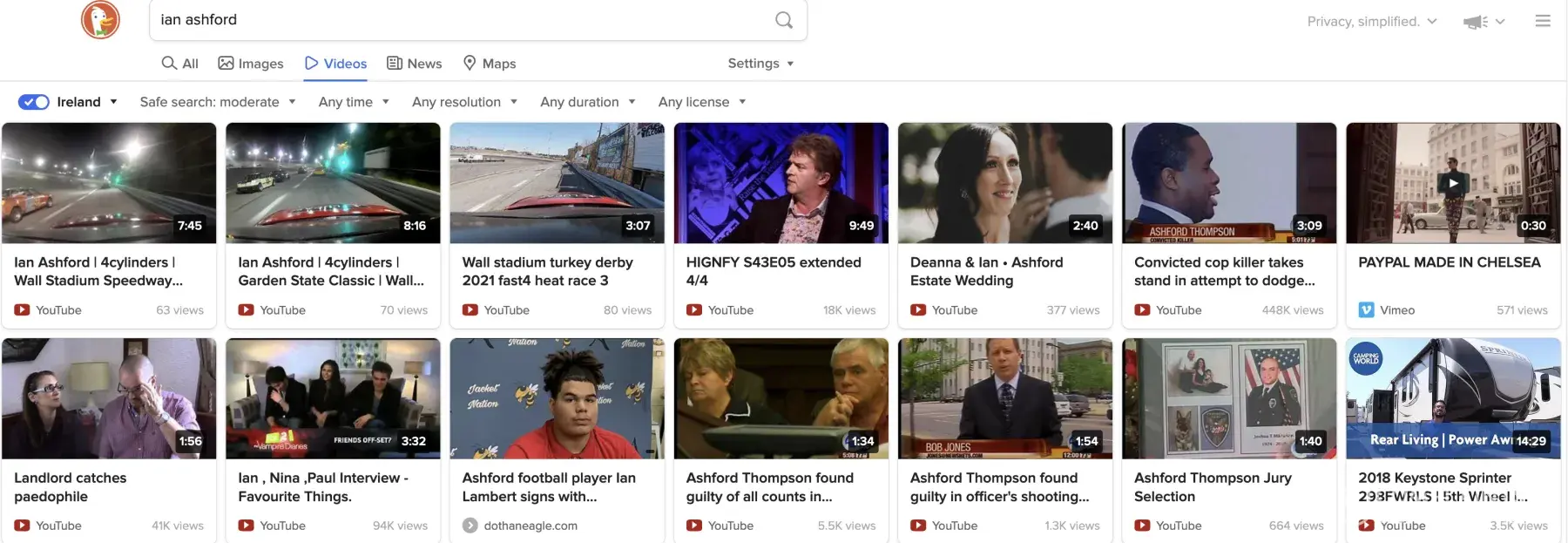The image size is (1568, 543).
Task: Click '448K views' text
Action: click(1293, 309)
